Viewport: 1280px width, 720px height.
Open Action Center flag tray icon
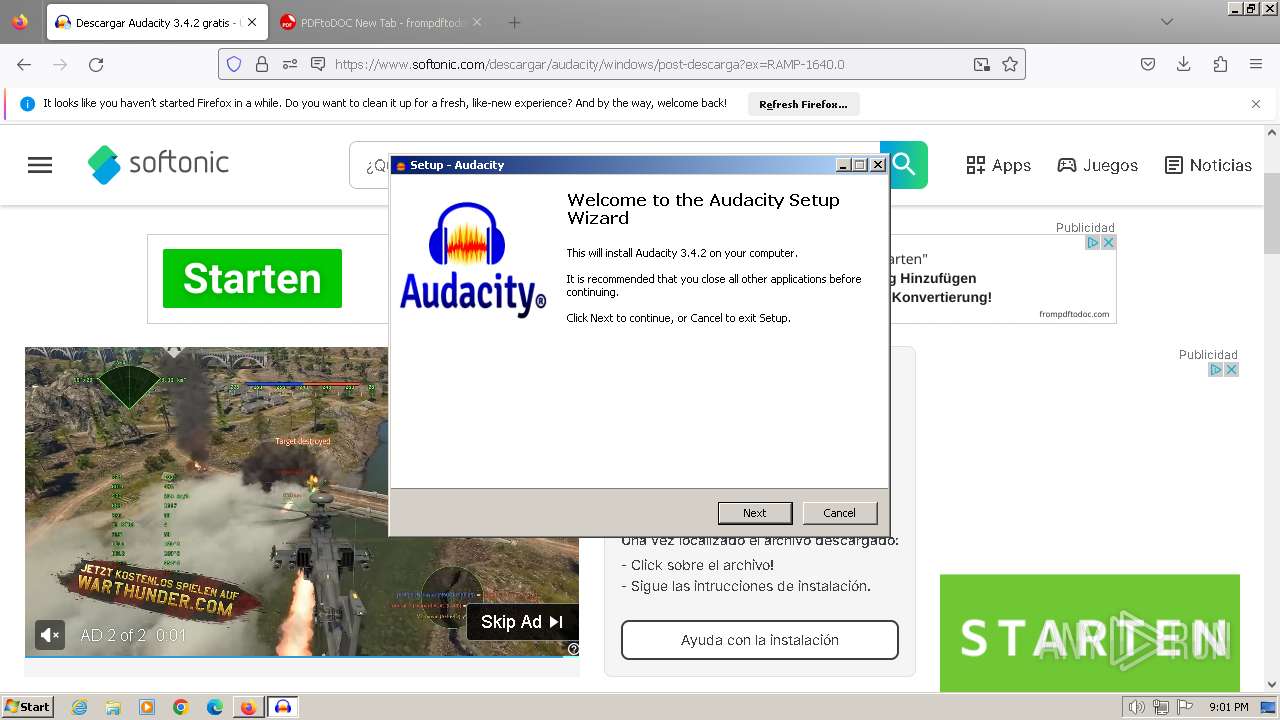pos(1186,707)
